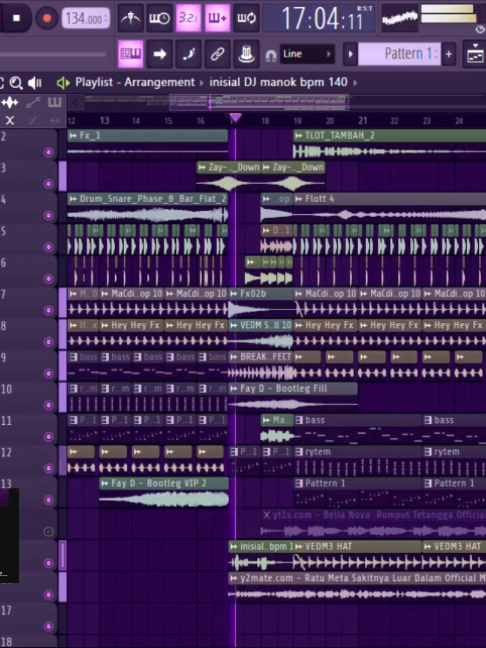Image resolution: width=486 pixels, height=648 pixels.
Task: Expand arrow after bpm 140 breadcrumb
Action: coord(355,83)
